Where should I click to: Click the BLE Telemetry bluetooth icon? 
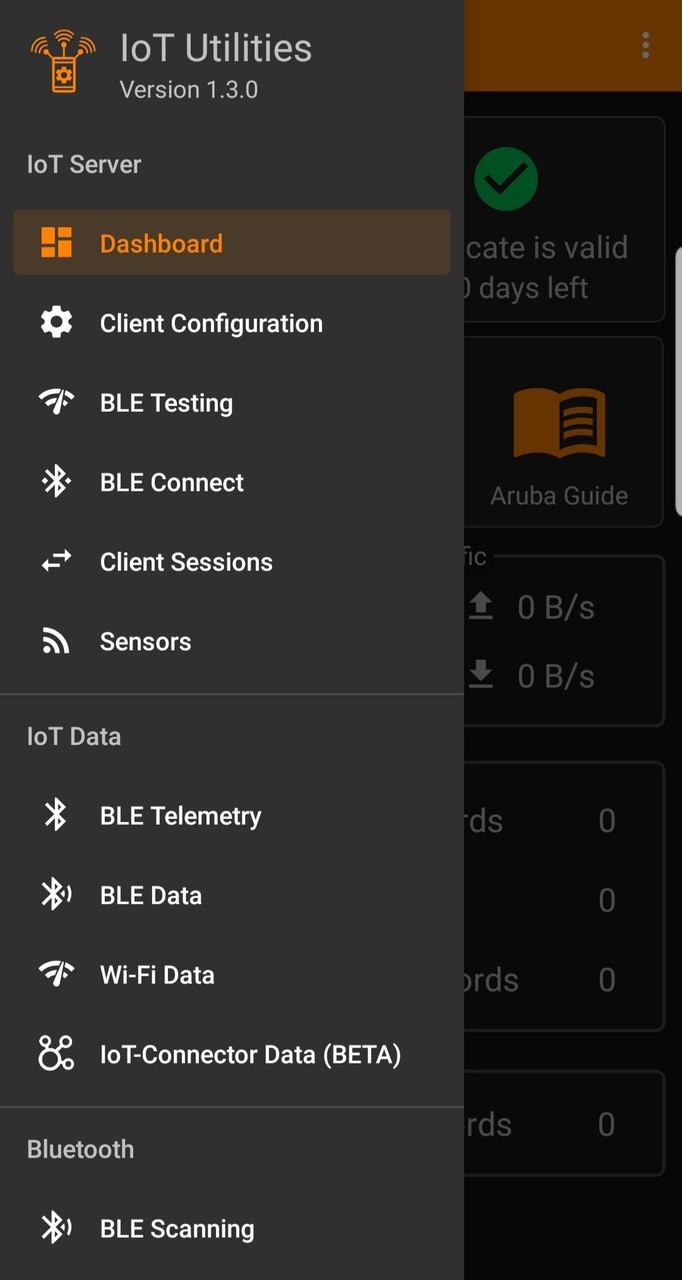click(x=56, y=815)
